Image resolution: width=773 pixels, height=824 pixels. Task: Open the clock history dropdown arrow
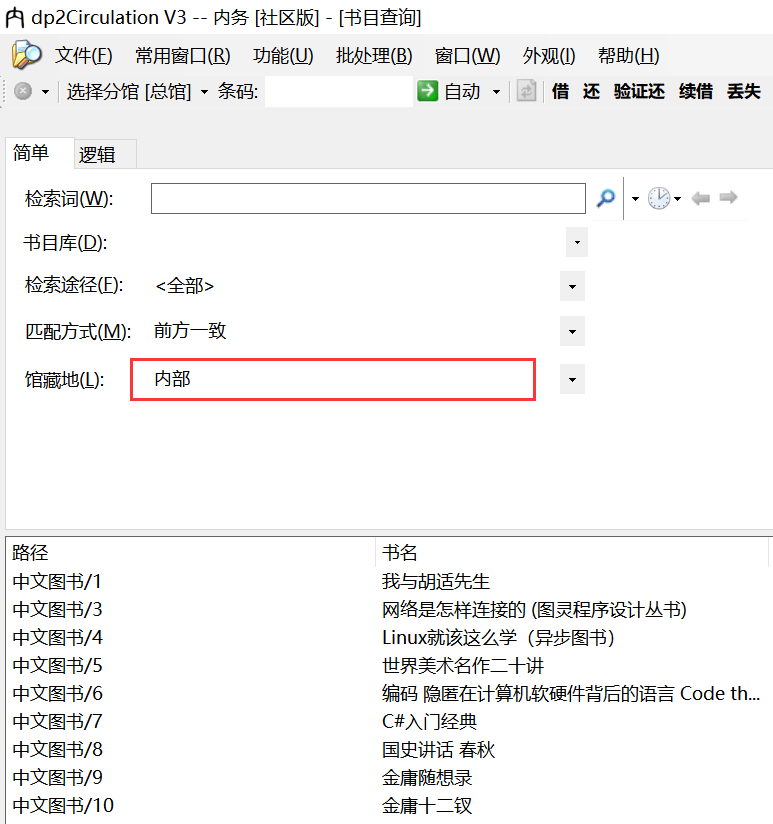pos(677,199)
